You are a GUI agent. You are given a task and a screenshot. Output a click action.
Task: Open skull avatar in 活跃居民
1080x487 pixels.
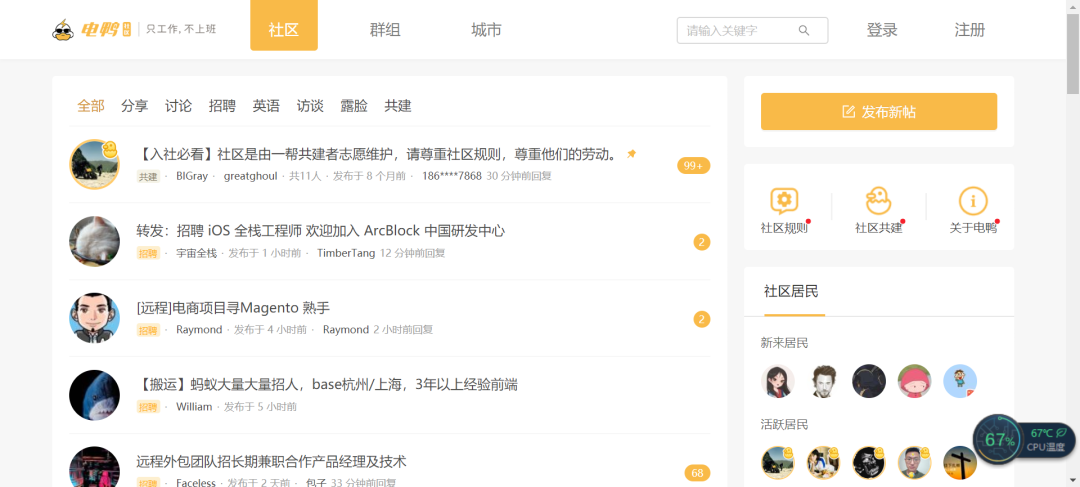(869, 463)
